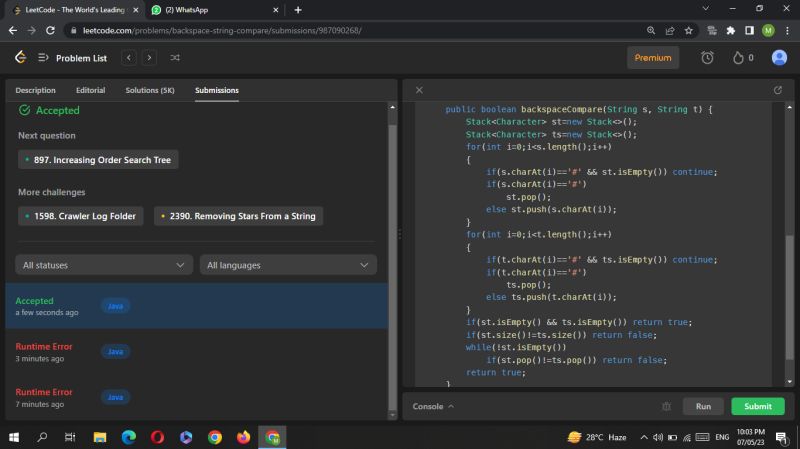The image size is (800, 449).
Task: Switch to the Description tab
Action: (x=36, y=90)
